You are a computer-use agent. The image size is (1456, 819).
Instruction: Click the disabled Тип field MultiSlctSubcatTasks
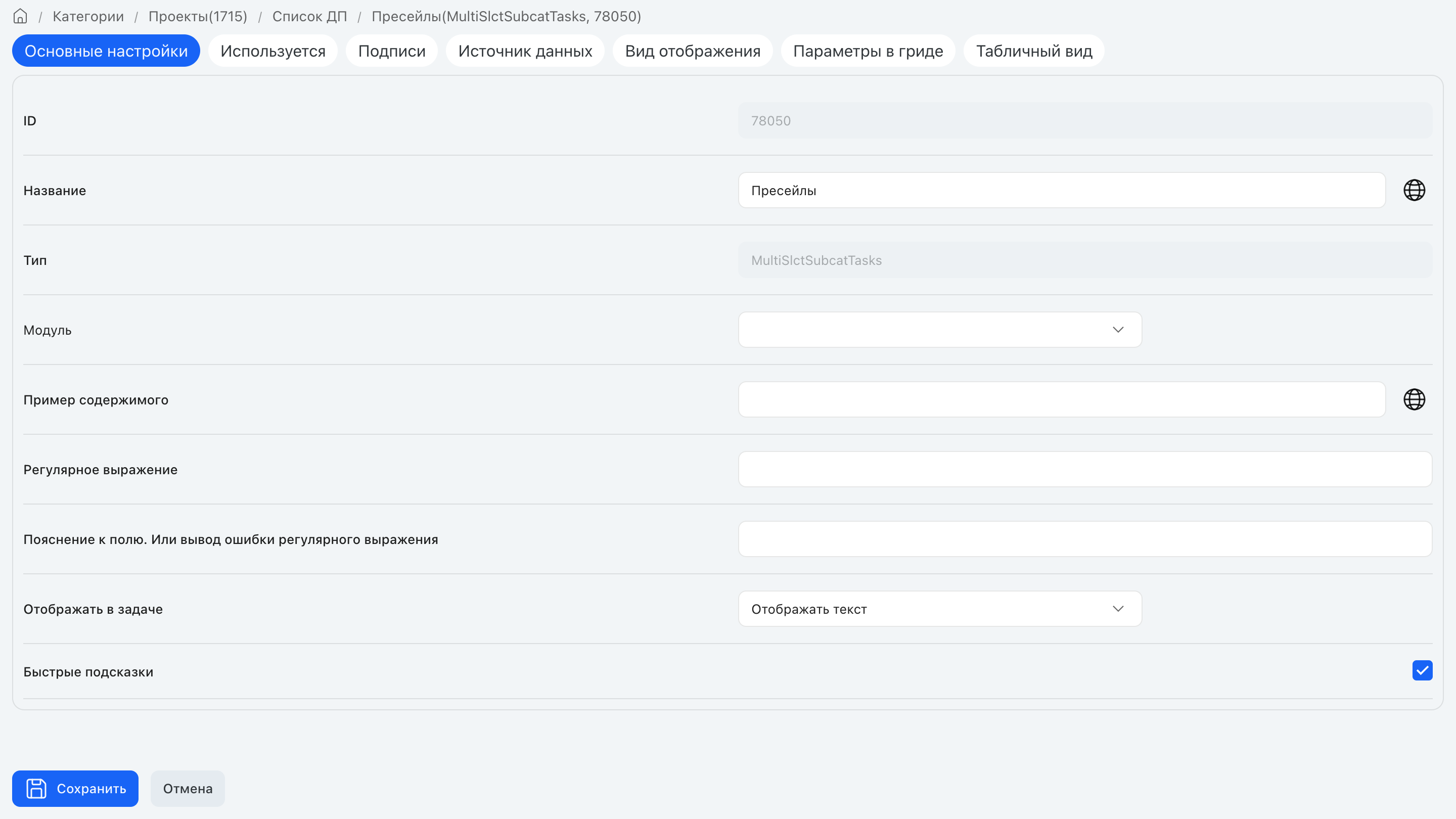tap(1085, 260)
